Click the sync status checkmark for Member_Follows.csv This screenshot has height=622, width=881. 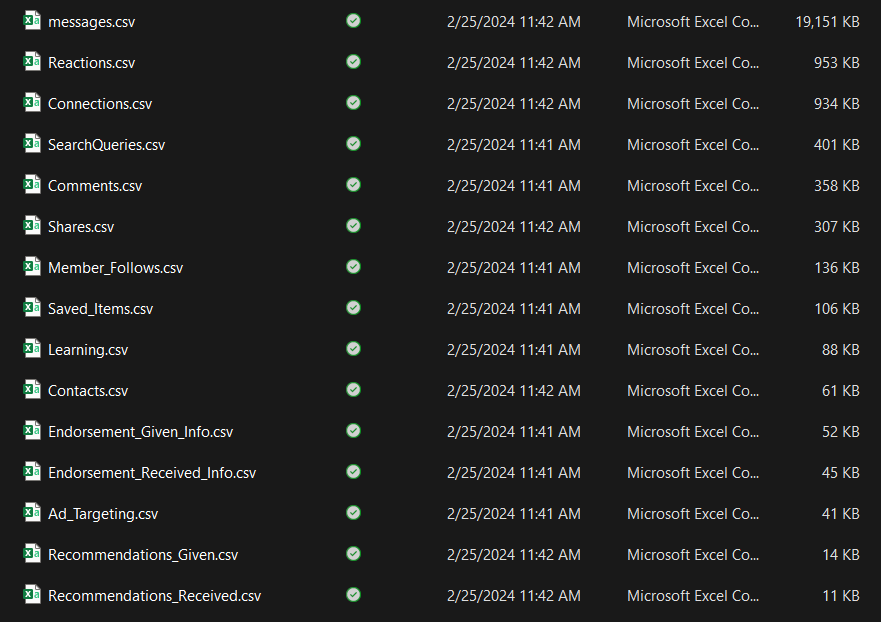tap(353, 267)
